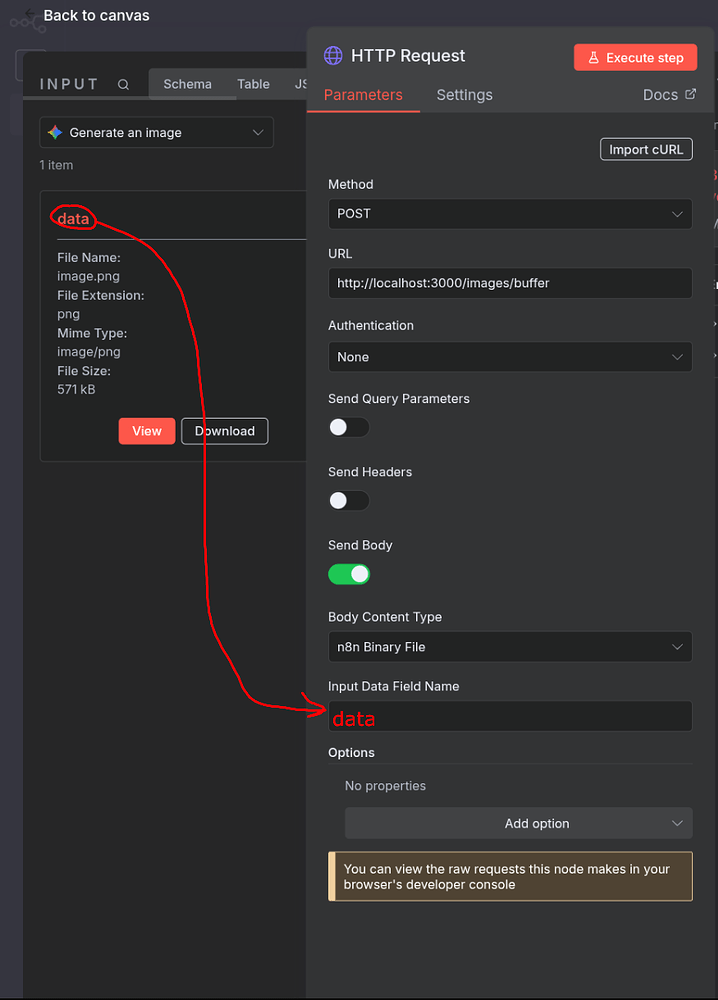The width and height of the screenshot is (718, 1000).
Task: Click the search icon beside INPUT
Action: point(123,85)
